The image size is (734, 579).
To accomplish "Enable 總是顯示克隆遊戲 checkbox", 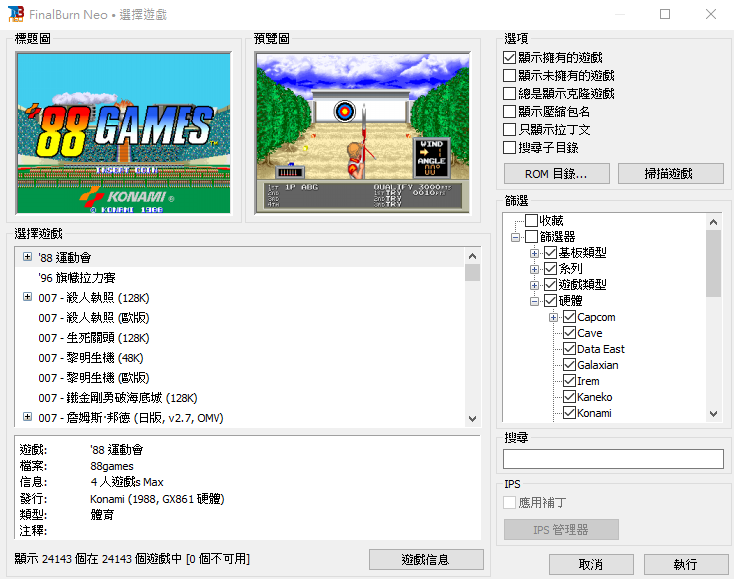I will pos(509,93).
